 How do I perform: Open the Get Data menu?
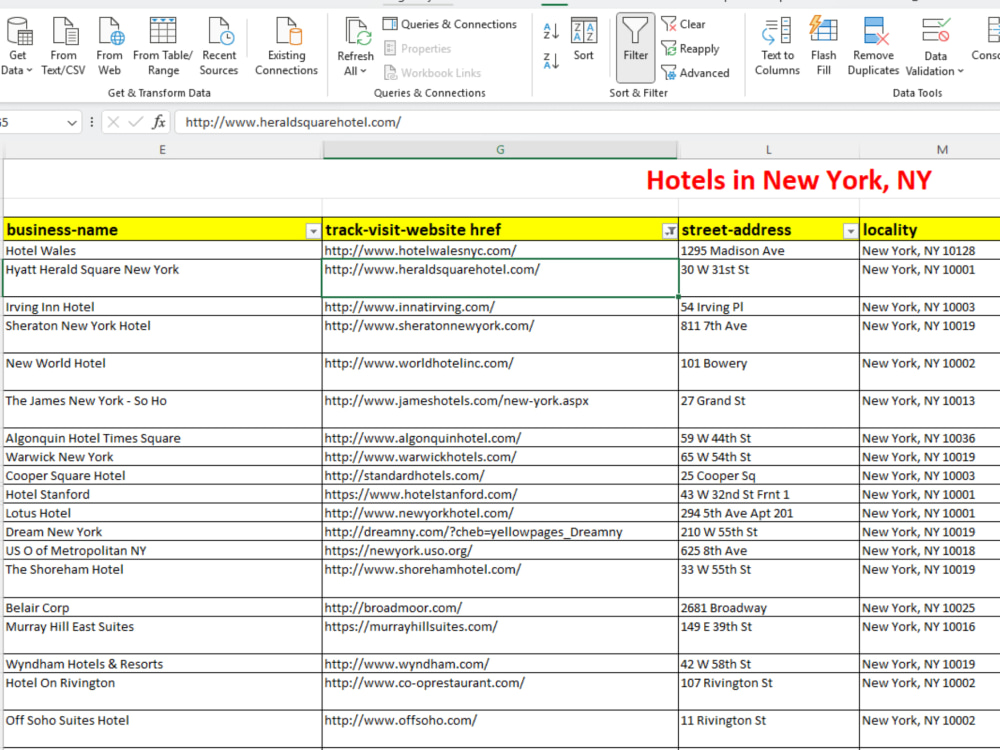pyautogui.click(x=17, y=47)
